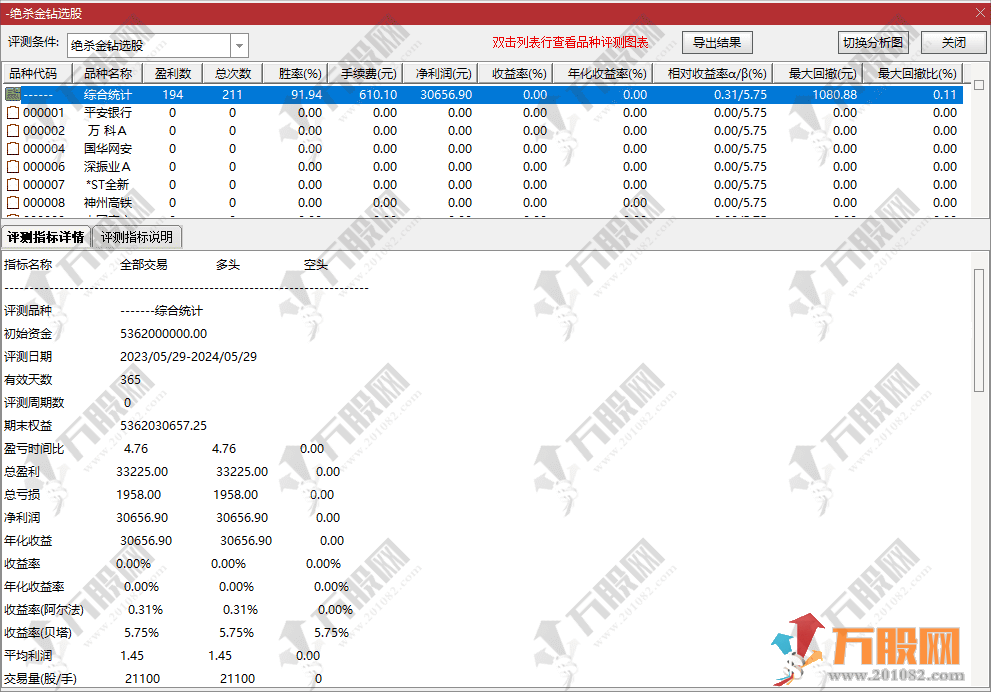Click the 全部交易 column heading
The image size is (991, 692).
click(x=144, y=265)
